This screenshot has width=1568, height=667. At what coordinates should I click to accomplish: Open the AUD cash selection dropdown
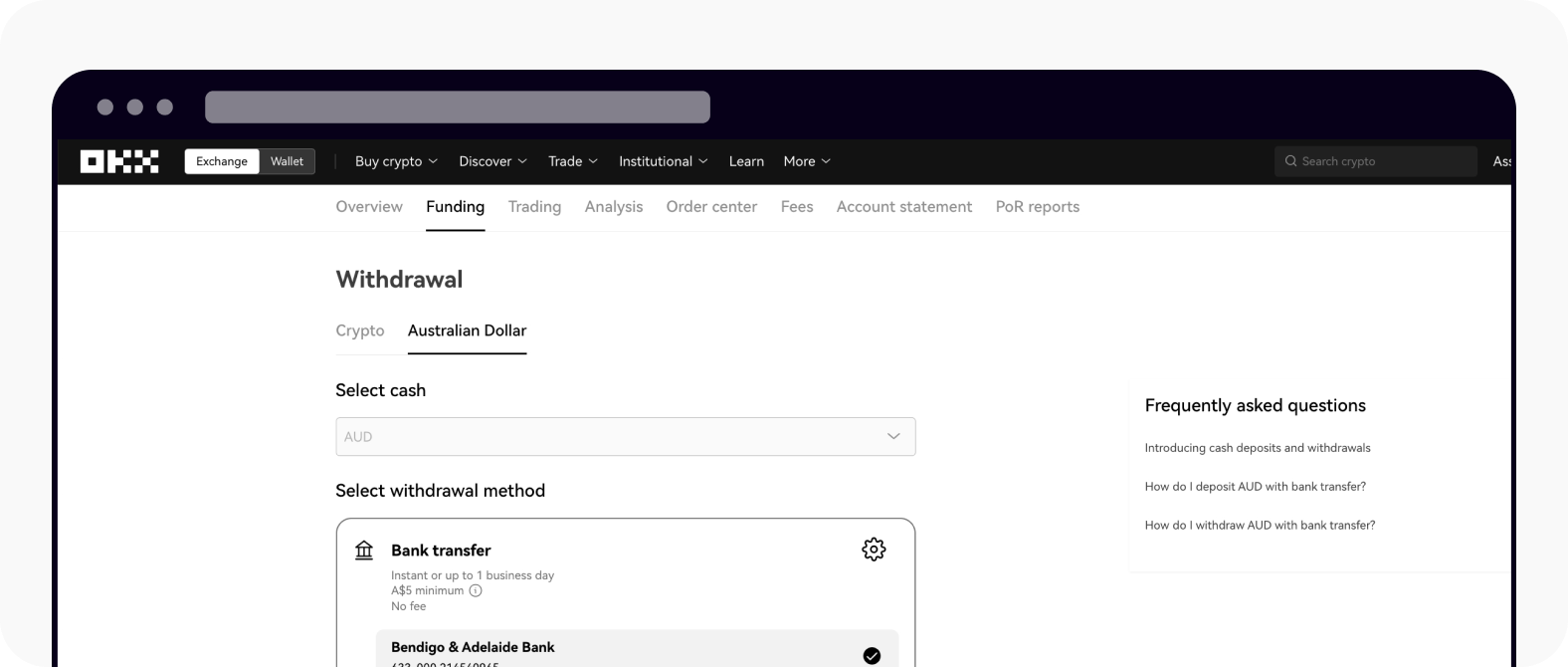coord(625,437)
